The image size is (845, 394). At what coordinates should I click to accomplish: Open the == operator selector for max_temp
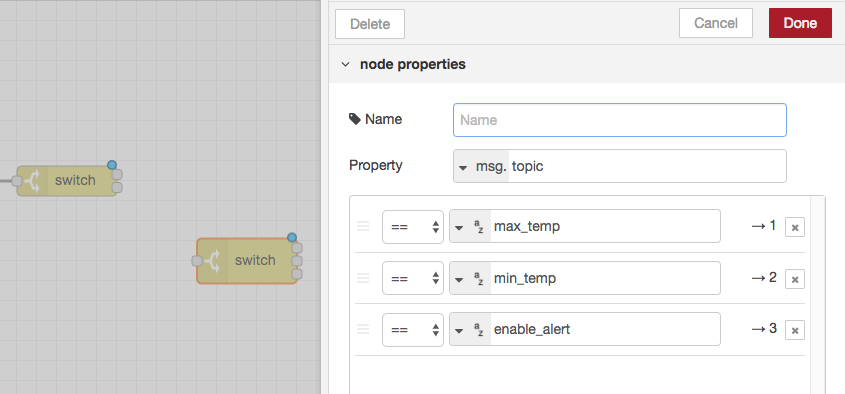pyautogui.click(x=413, y=227)
